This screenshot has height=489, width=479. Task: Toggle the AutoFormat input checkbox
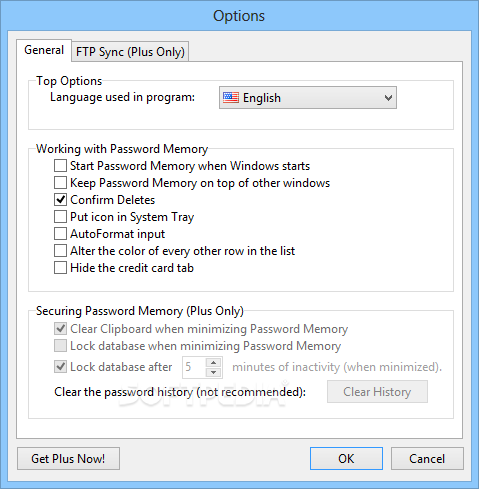click(x=60, y=234)
